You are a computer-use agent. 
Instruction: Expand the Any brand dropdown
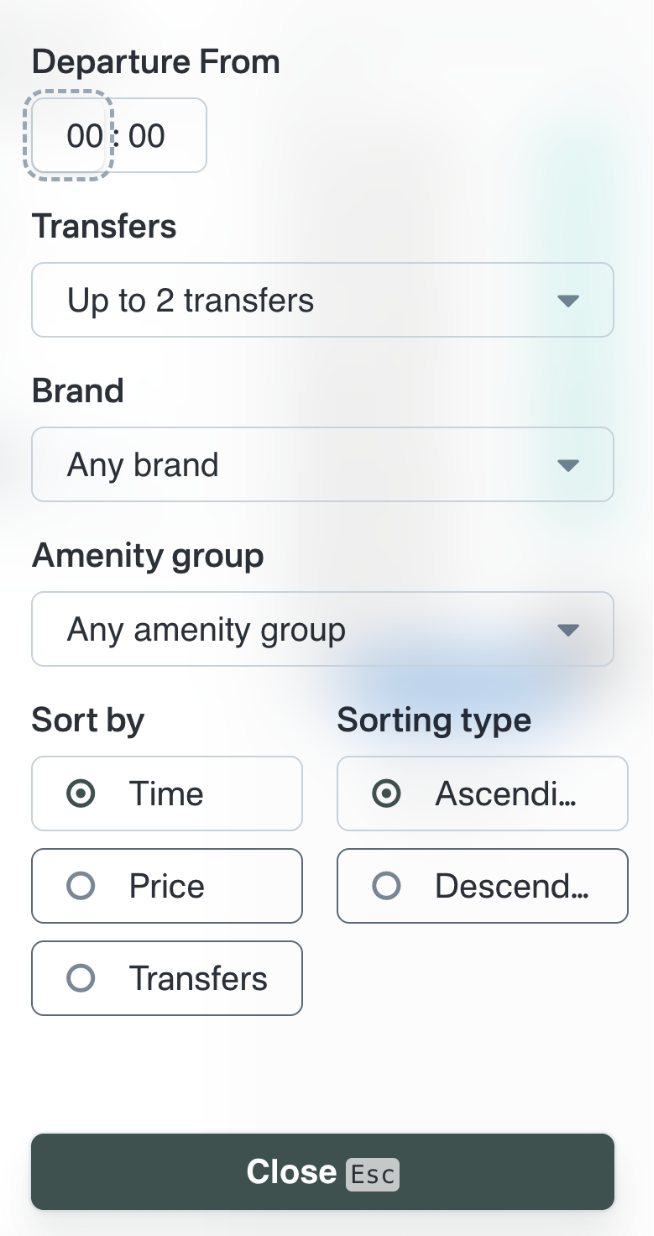(x=322, y=464)
